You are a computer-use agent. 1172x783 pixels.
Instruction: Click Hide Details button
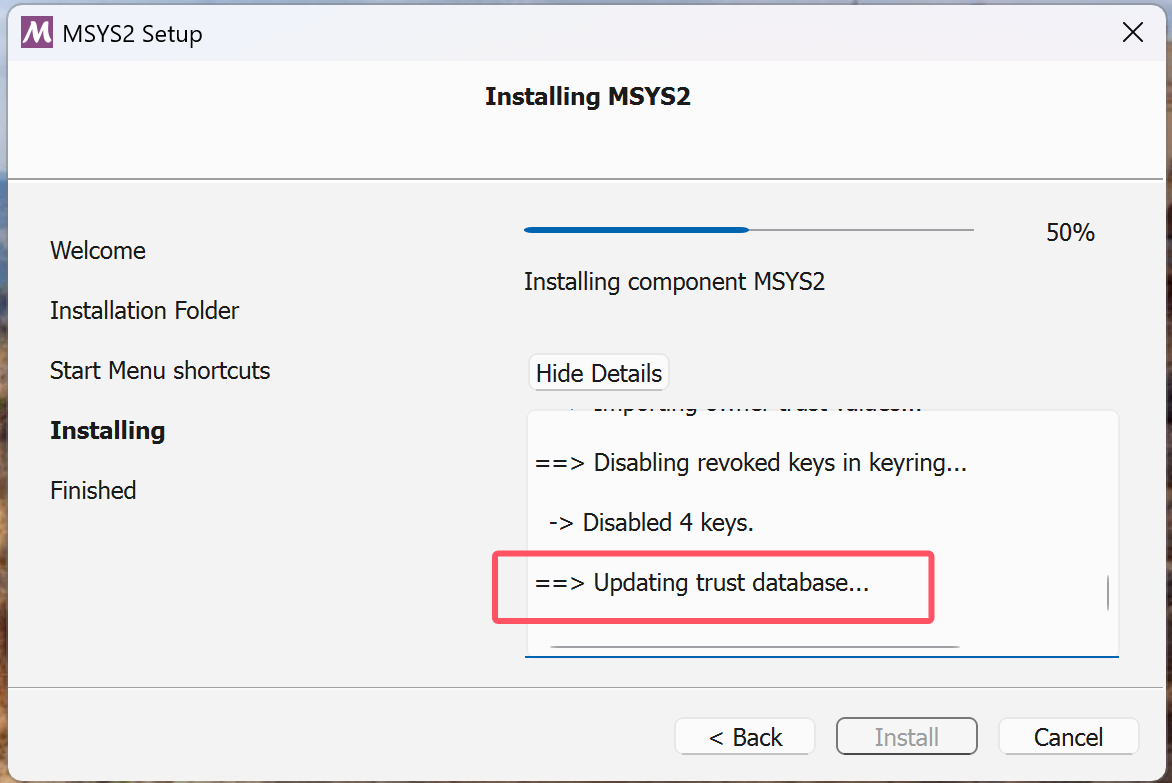pos(599,373)
